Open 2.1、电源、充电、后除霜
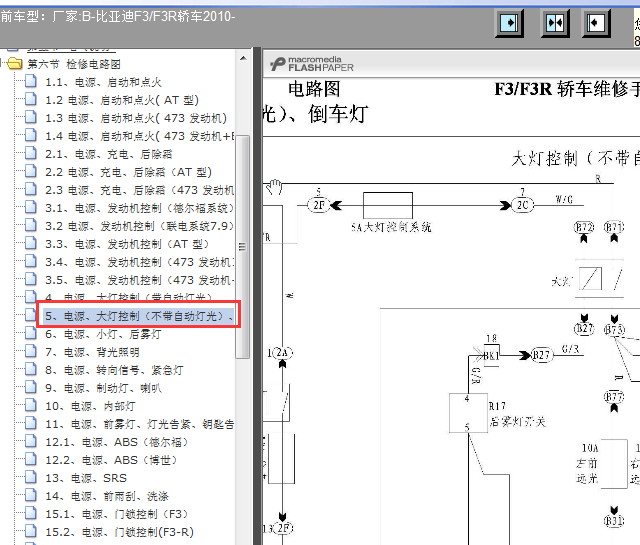640x545 pixels. tap(109, 154)
